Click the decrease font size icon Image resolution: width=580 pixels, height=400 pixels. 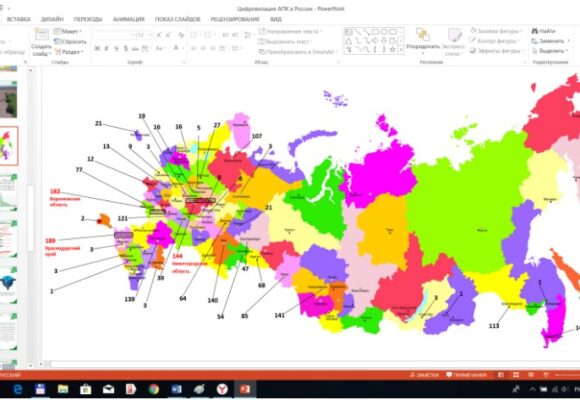[168, 35]
